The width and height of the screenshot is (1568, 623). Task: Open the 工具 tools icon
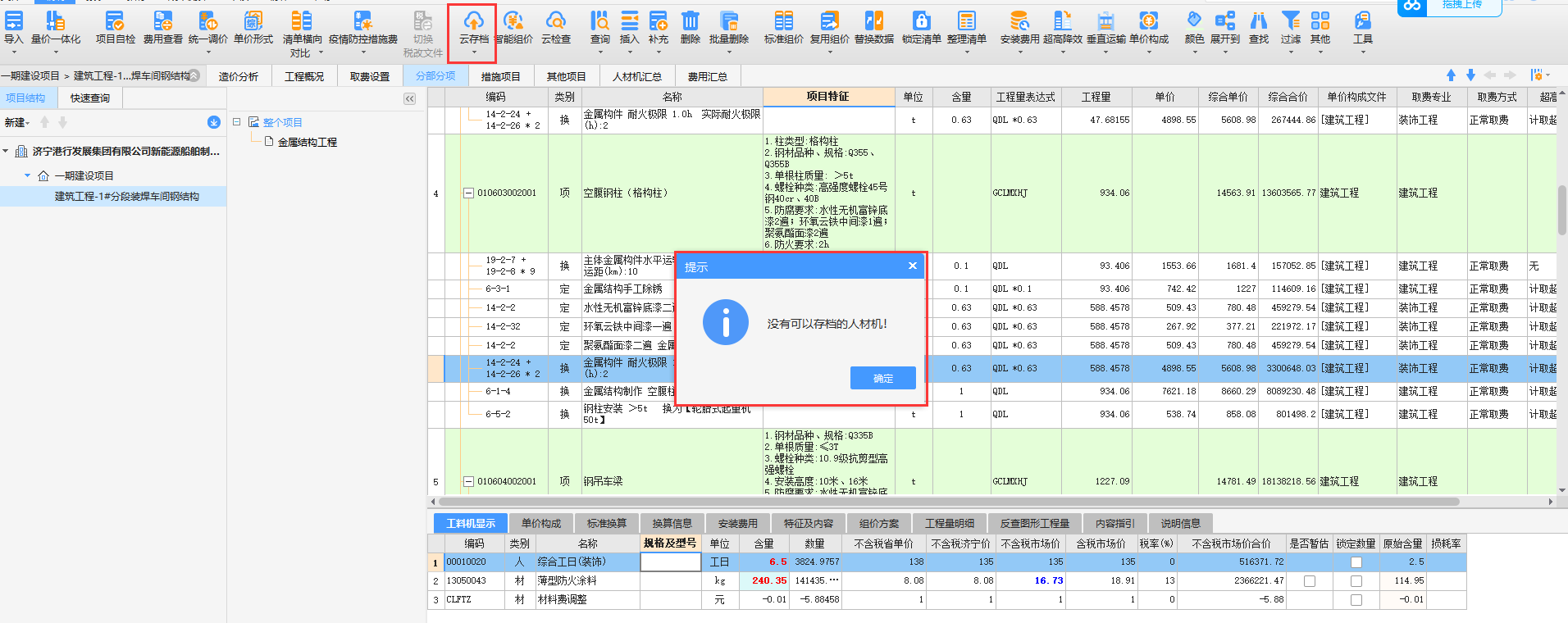[x=1363, y=20]
